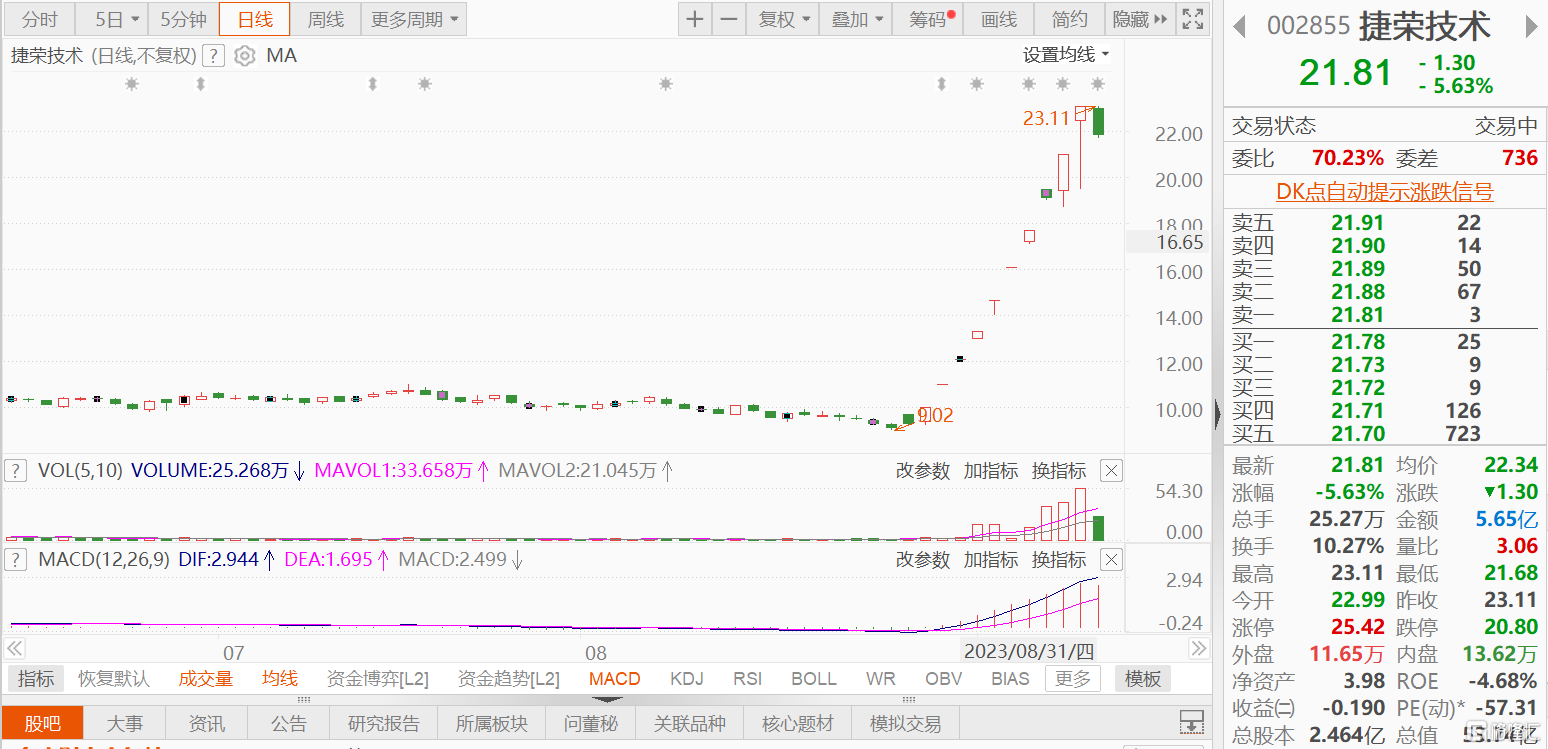Go to previous stock with left arrow
The height and width of the screenshot is (749, 1548).
(1239, 27)
